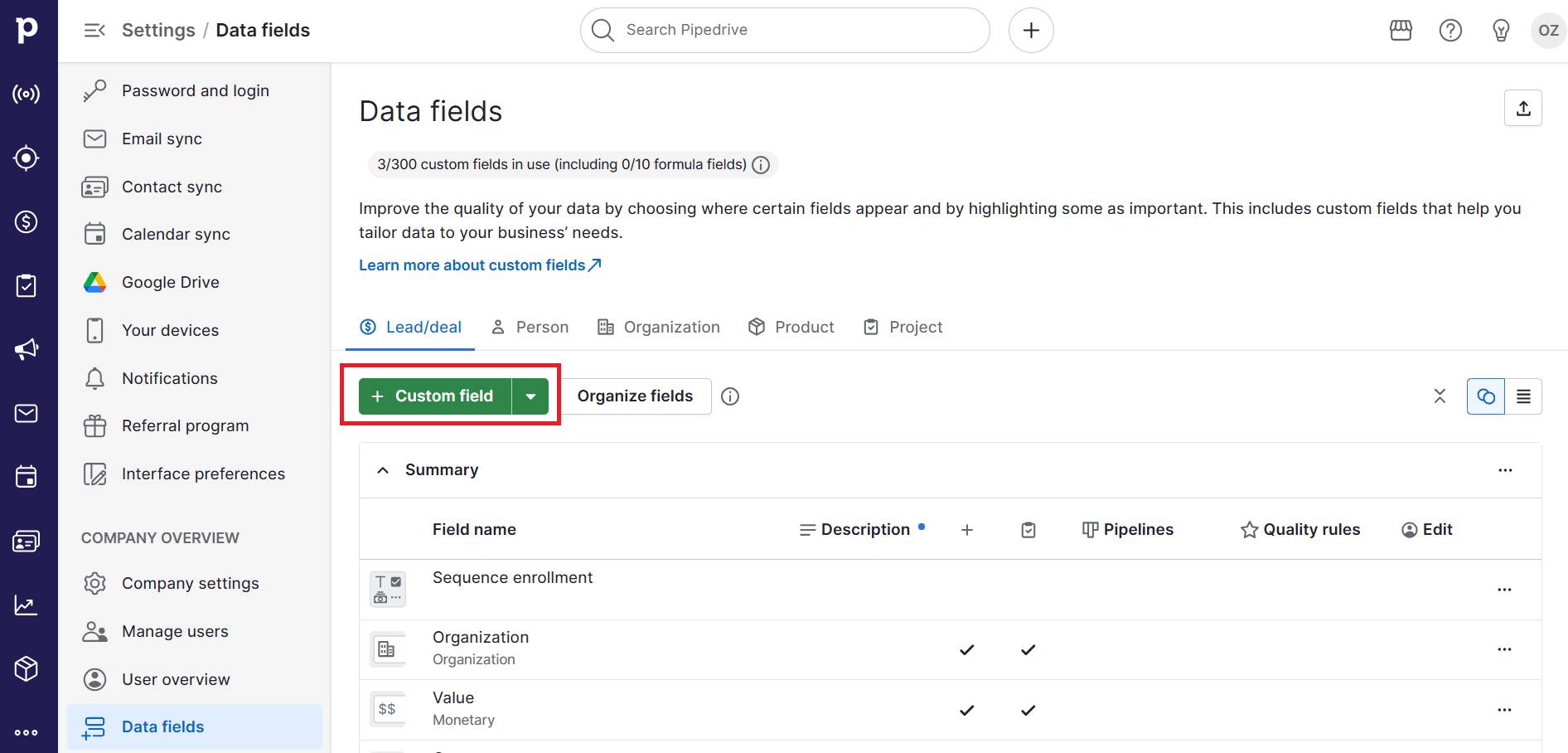The width and height of the screenshot is (1568, 753).
Task: Toggle collapse all sections icon
Action: click(x=1440, y=396)
